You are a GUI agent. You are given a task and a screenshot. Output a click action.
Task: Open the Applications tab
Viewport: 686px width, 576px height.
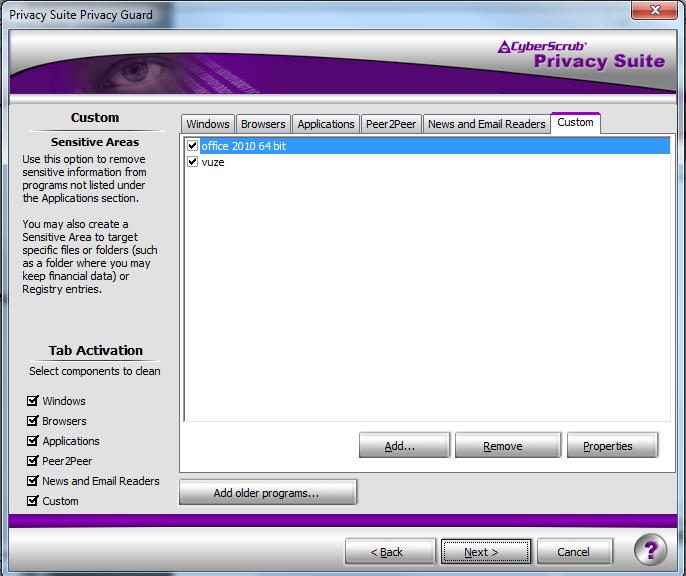click(326, 124)
